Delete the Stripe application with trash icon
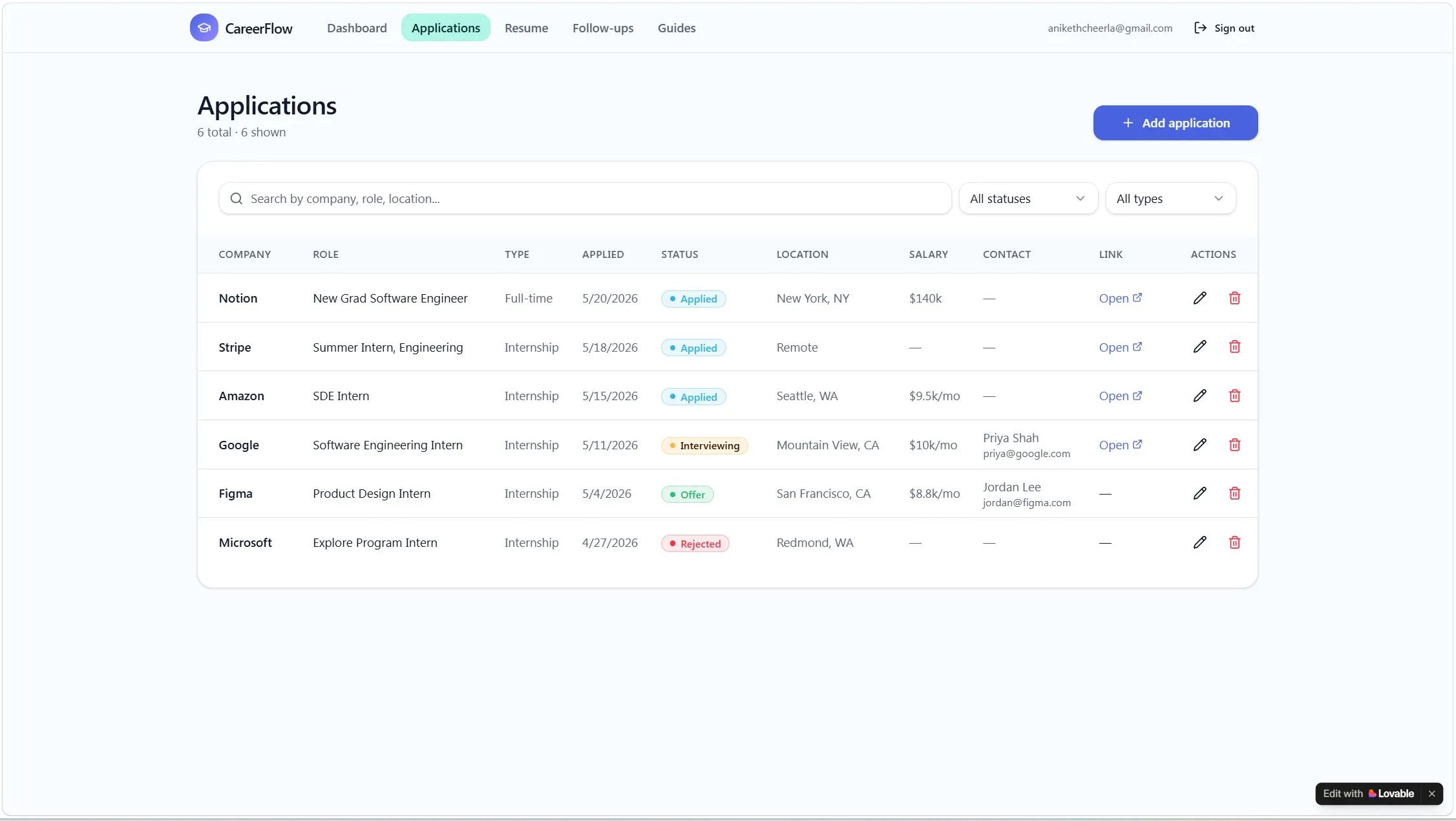Image resolution: width=1456 pixels, height=821 pixels. (1234, 347)
